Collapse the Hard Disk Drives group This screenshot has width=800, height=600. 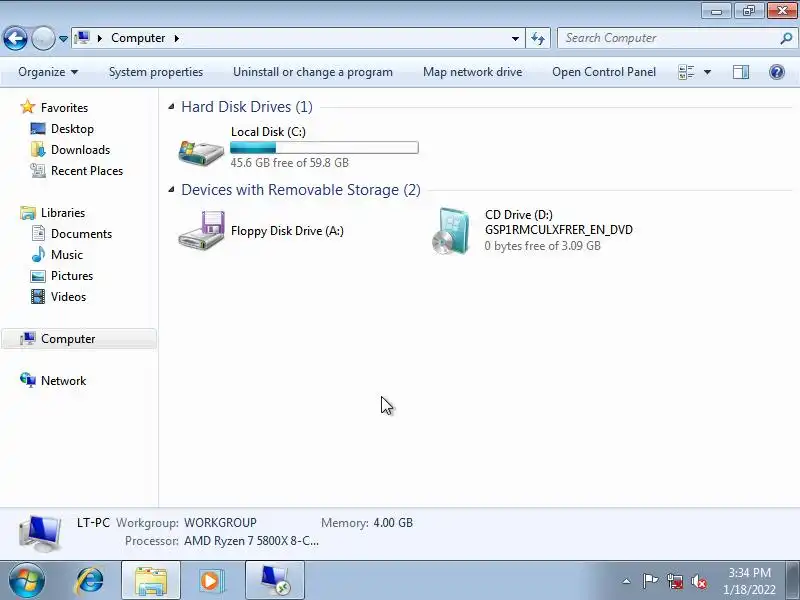pos(171,107)
